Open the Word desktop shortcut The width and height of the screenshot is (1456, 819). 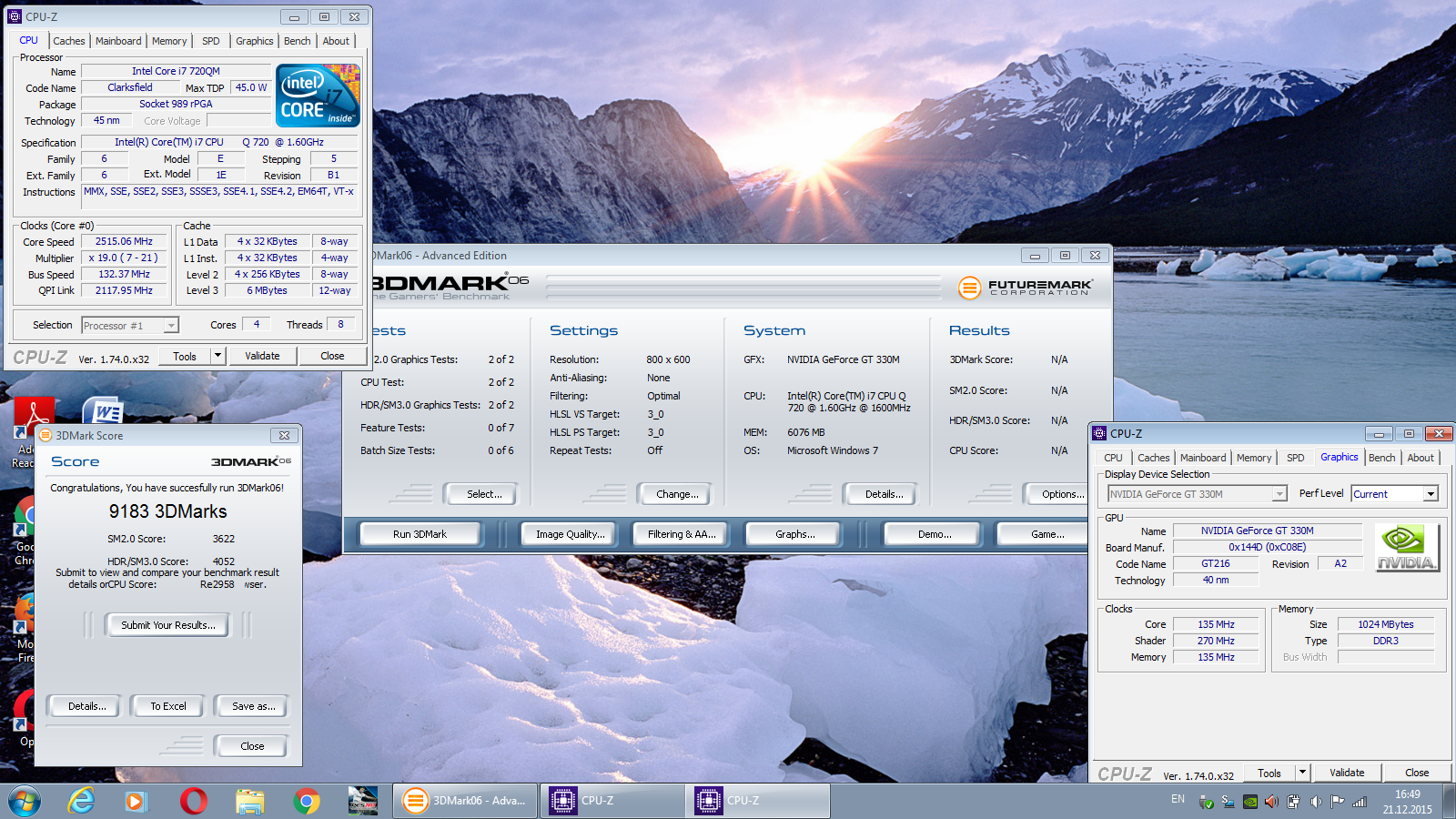[103, 411]
